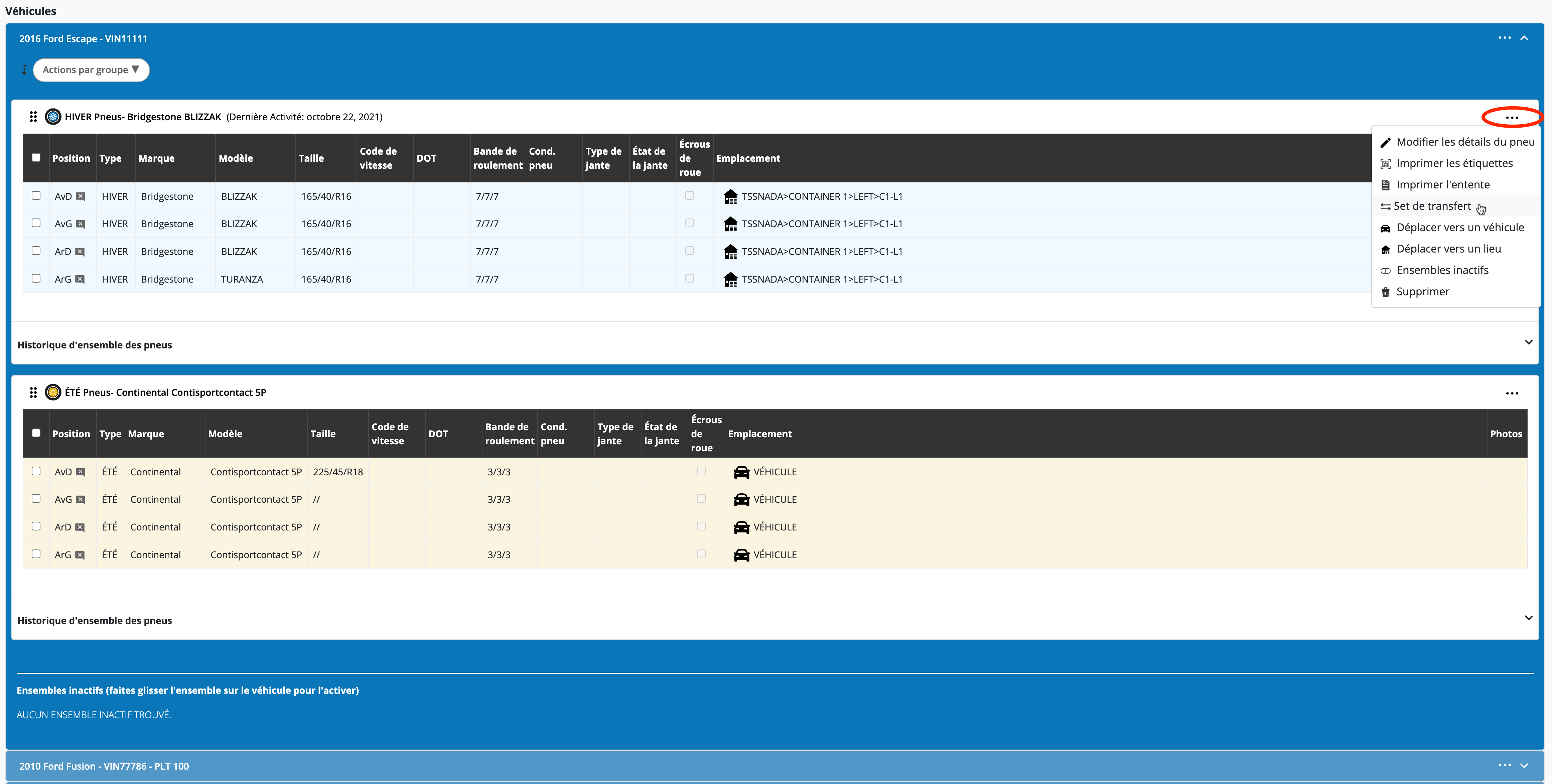This screenshot has height=784, width=1552.
Task: Click the icon beside AvD winter position
Action: click(81, 196)
